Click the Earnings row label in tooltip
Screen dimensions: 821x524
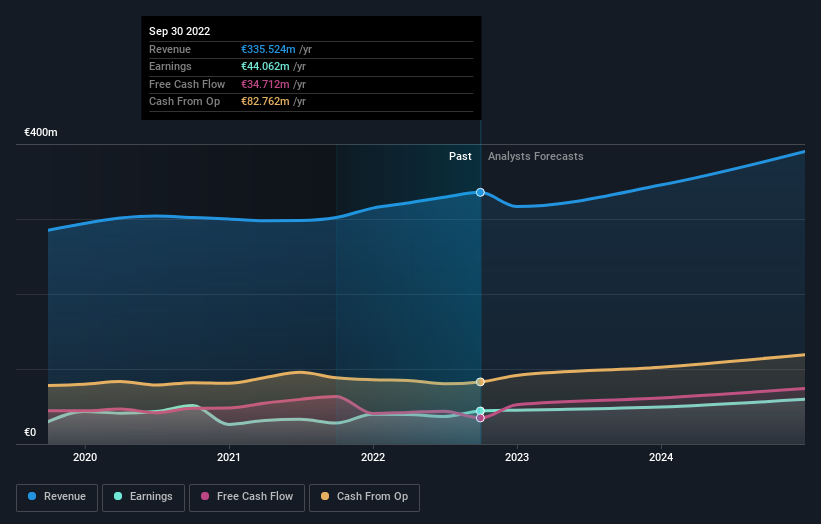170,66
